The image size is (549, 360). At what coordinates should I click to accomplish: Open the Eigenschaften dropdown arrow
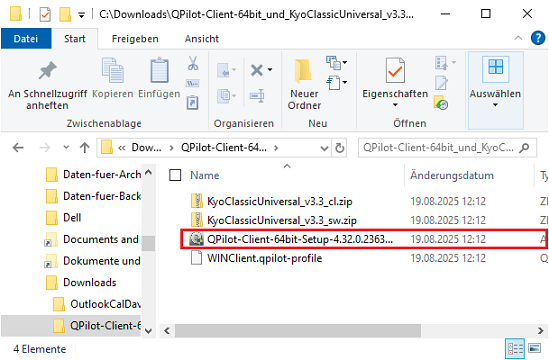click(x=395, y=105)
